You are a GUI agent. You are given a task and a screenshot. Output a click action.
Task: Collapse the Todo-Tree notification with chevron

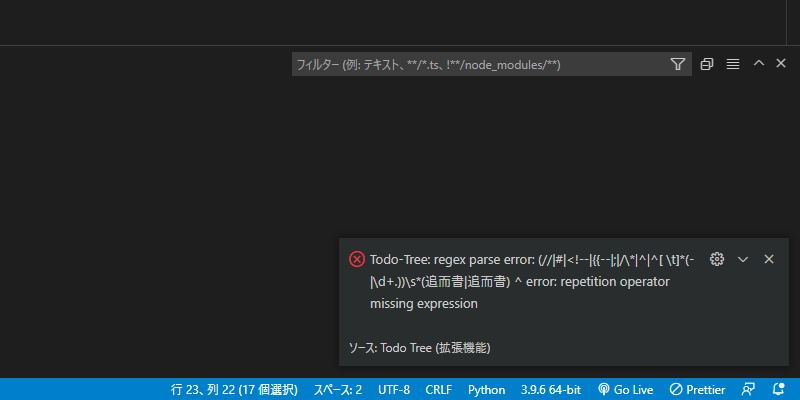(x=743, y=259)
